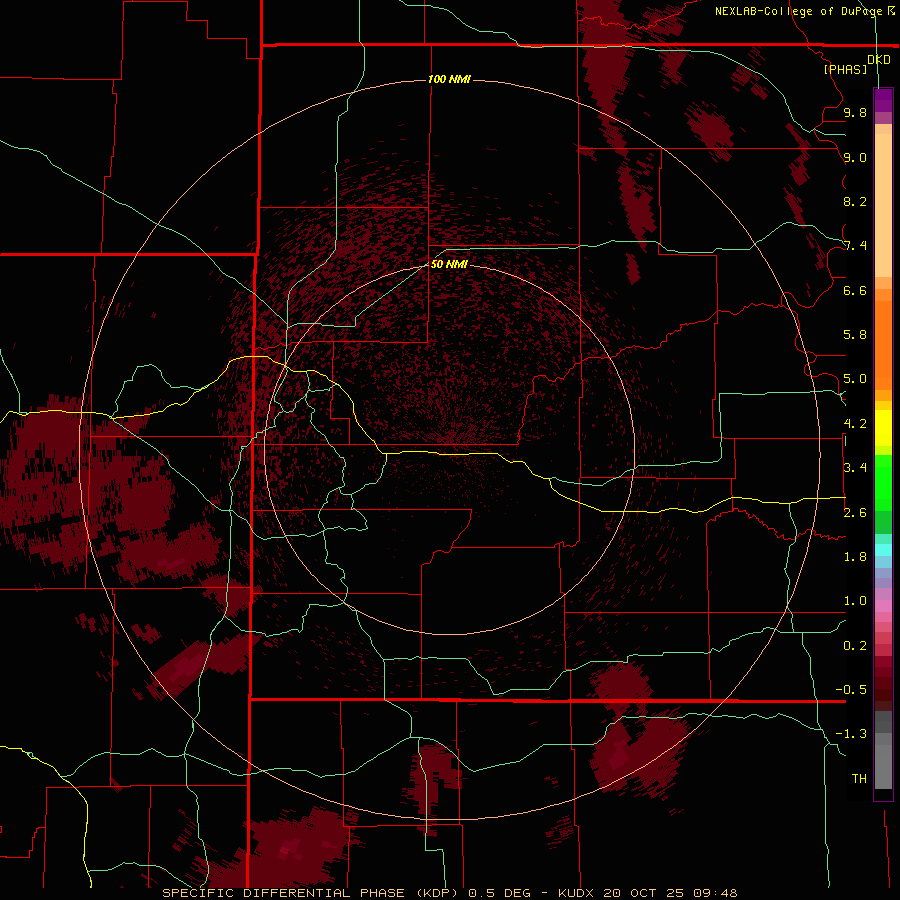This screenshot has width=900, height=900.
Task: Click the 9.8 value on the color scale
Action: pyautogui.click(x=855, y=112)
